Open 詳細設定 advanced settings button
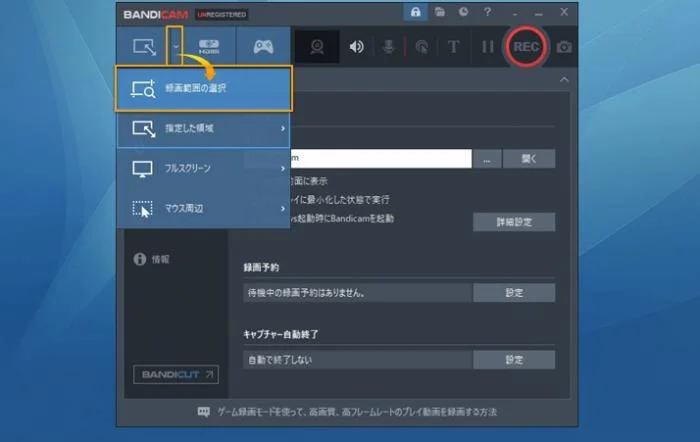700x442 pixels. [514, 222]
